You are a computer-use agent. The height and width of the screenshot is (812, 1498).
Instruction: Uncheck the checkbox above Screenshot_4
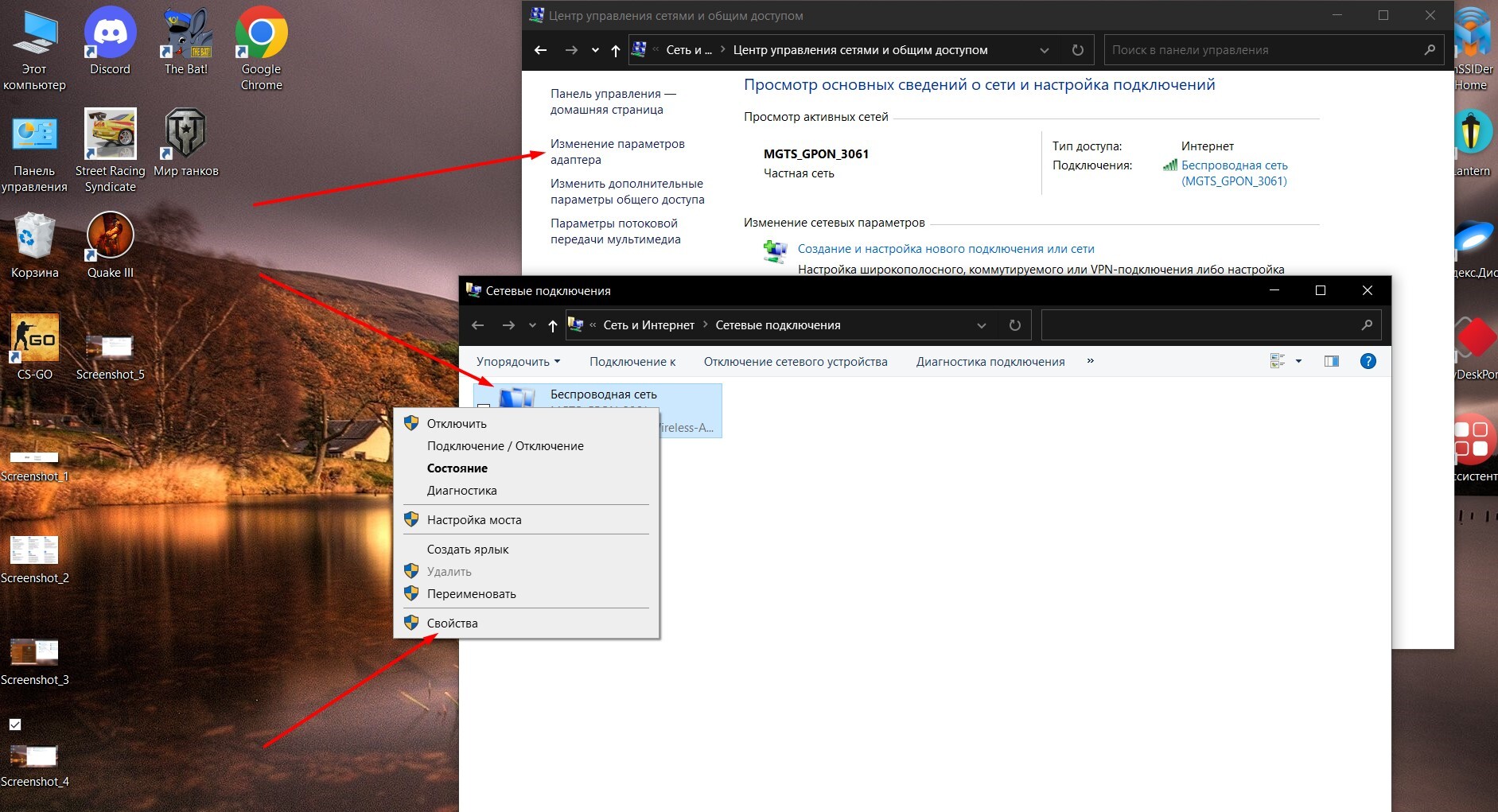pos(15,725)
